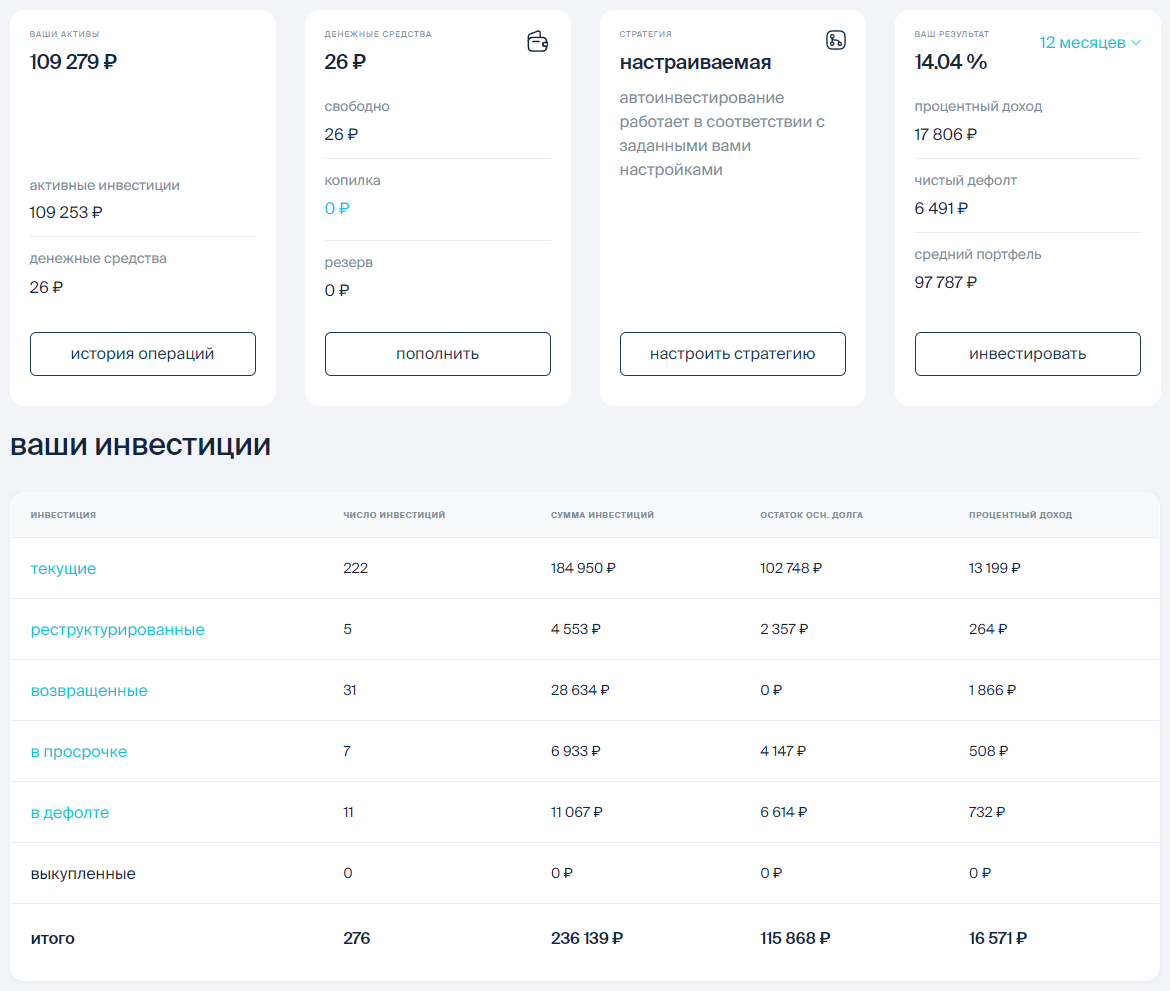Viewport: 1170px width, 991px height.
Task: Open the 12 месяцев period dropdown
Action: 1090,43
